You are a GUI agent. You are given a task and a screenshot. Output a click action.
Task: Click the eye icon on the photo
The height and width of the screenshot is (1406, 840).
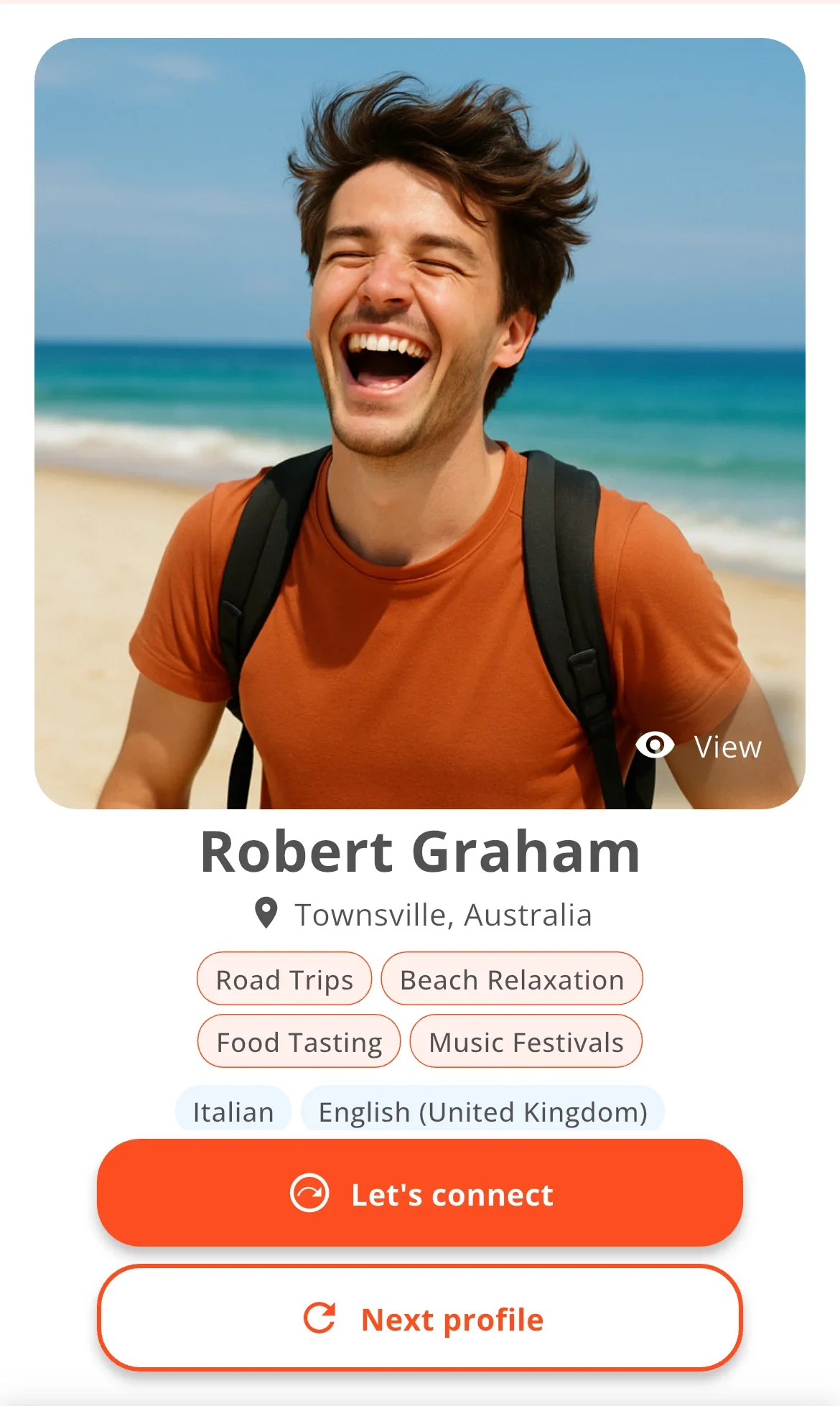(x=655, y=746)
